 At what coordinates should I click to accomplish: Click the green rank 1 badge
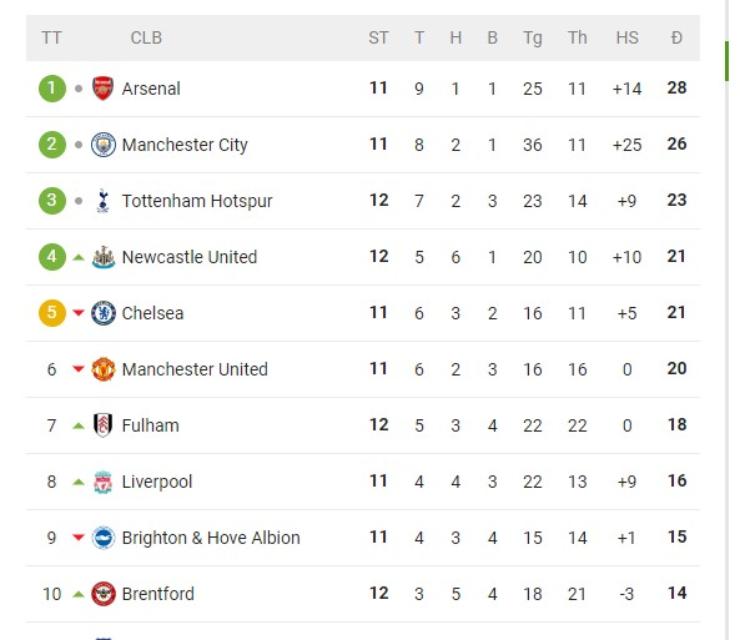52,88
